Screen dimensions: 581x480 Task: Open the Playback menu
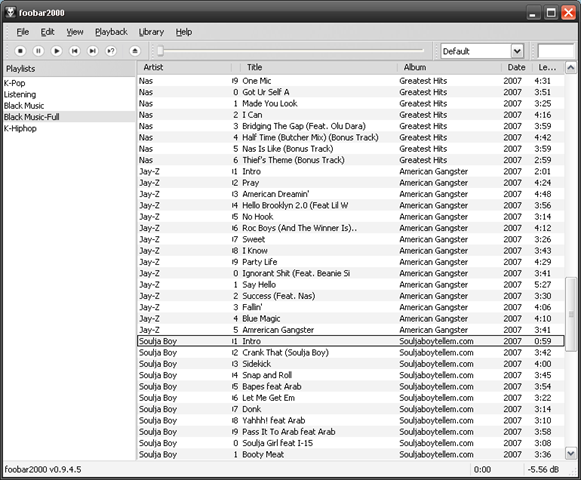coord(111,32)
